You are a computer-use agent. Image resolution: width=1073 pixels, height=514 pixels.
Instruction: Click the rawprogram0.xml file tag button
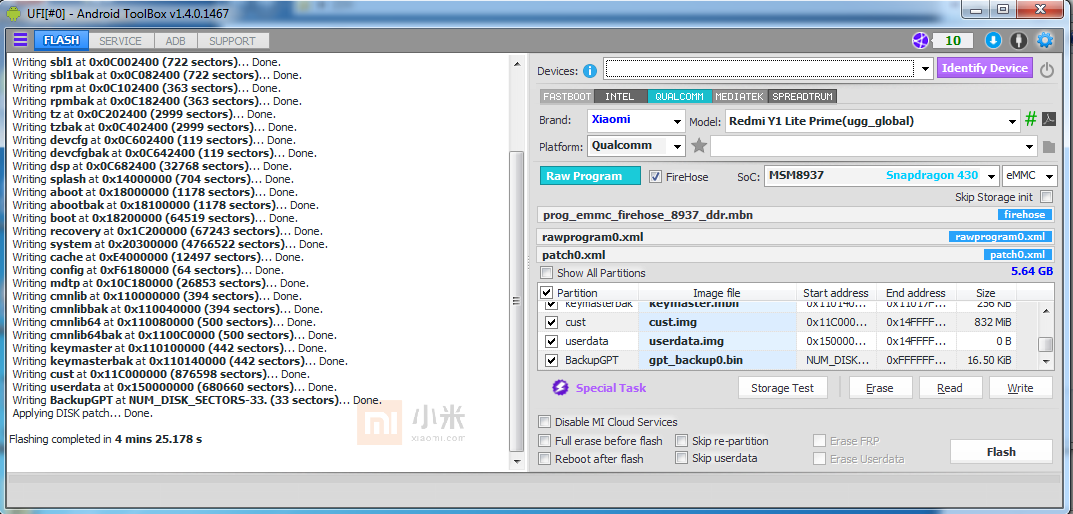pyautogui.click(x=1000, y=237)
